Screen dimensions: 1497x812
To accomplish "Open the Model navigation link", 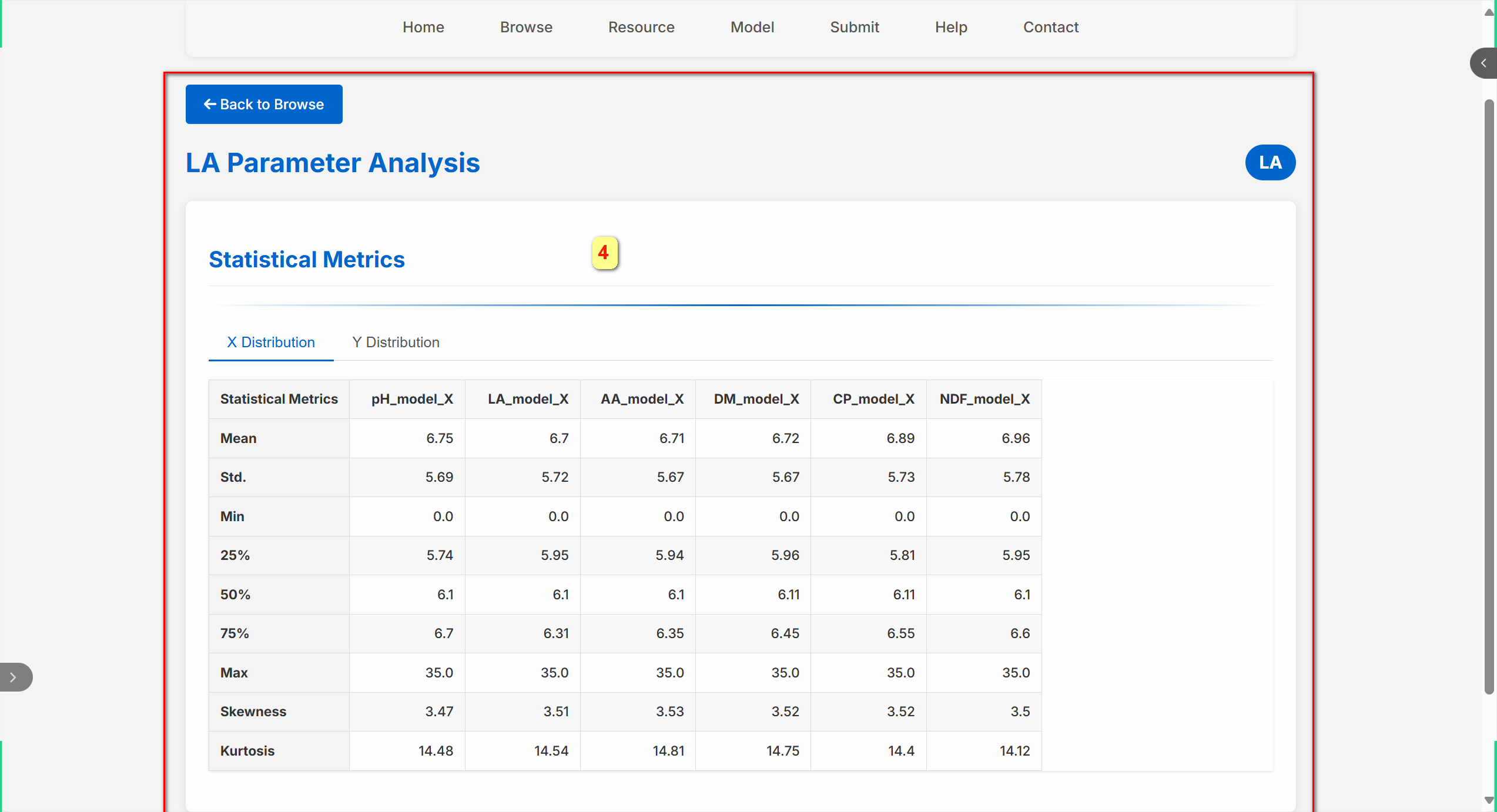I will (752, 27).
